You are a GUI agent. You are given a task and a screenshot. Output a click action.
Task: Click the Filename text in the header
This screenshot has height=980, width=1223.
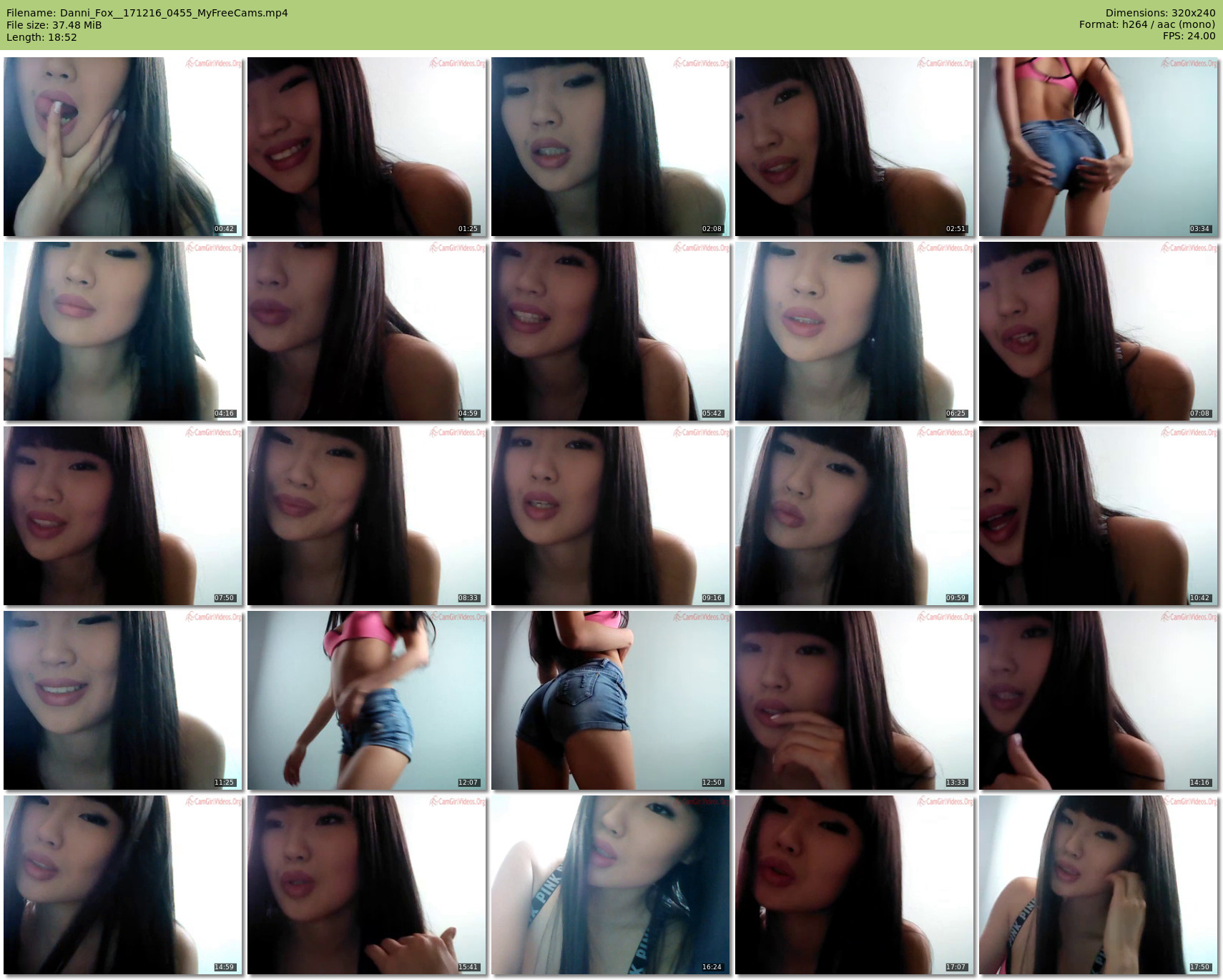(147, 13)
